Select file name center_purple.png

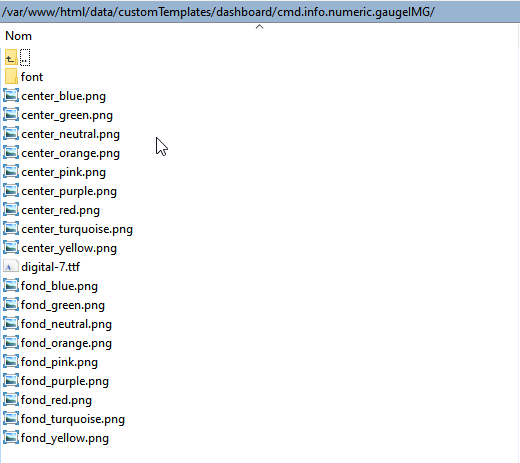(x=69, y=191)
